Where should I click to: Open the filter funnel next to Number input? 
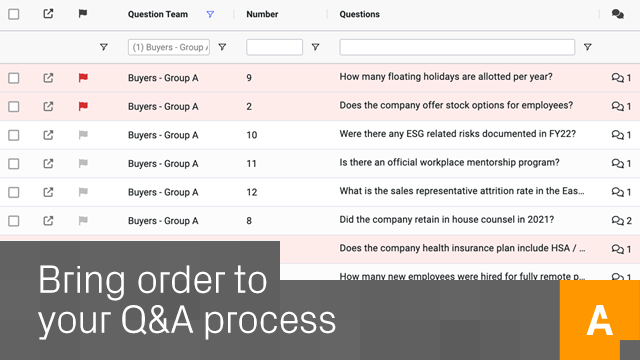(x=315, y=47)
